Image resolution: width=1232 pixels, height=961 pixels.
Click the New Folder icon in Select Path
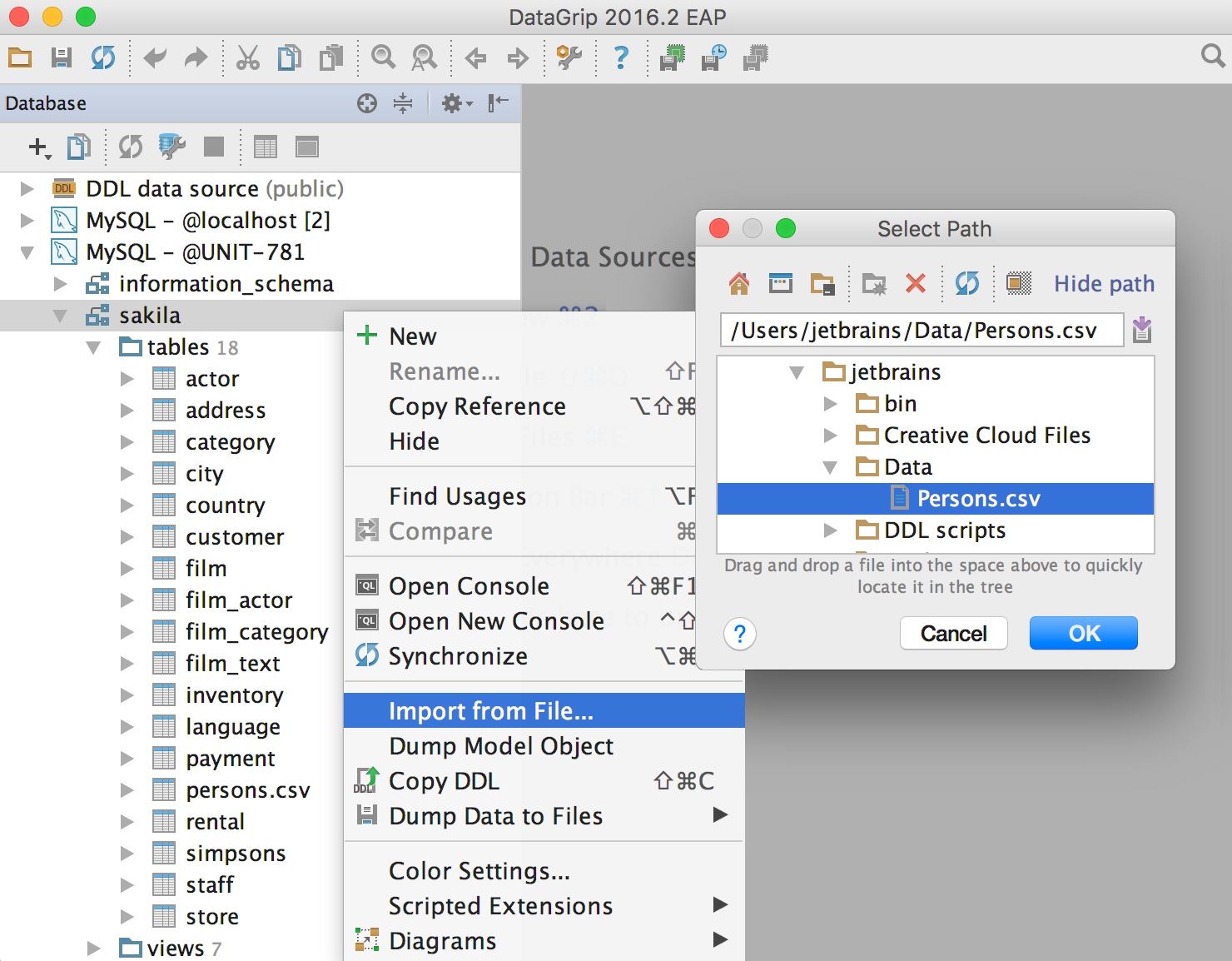(x=874, y=284)
